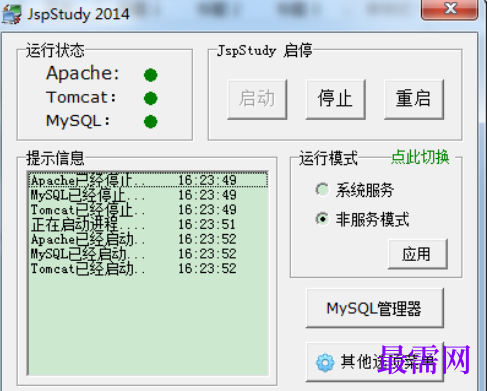Viewport: 489px width, 391px height.
Task: Click the Apache: status label
Action: pos(83,73)
